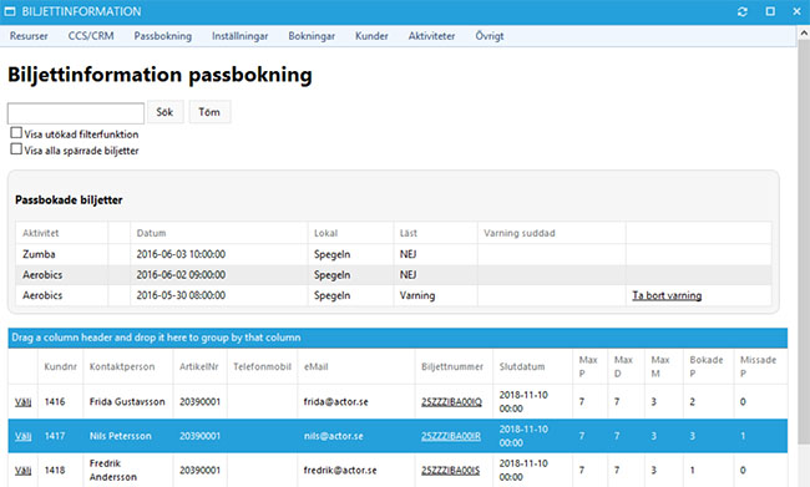Open the Resurser menu
Image resolution: width=810 pixels, height=487 pixels.
(x=29, y=36)
